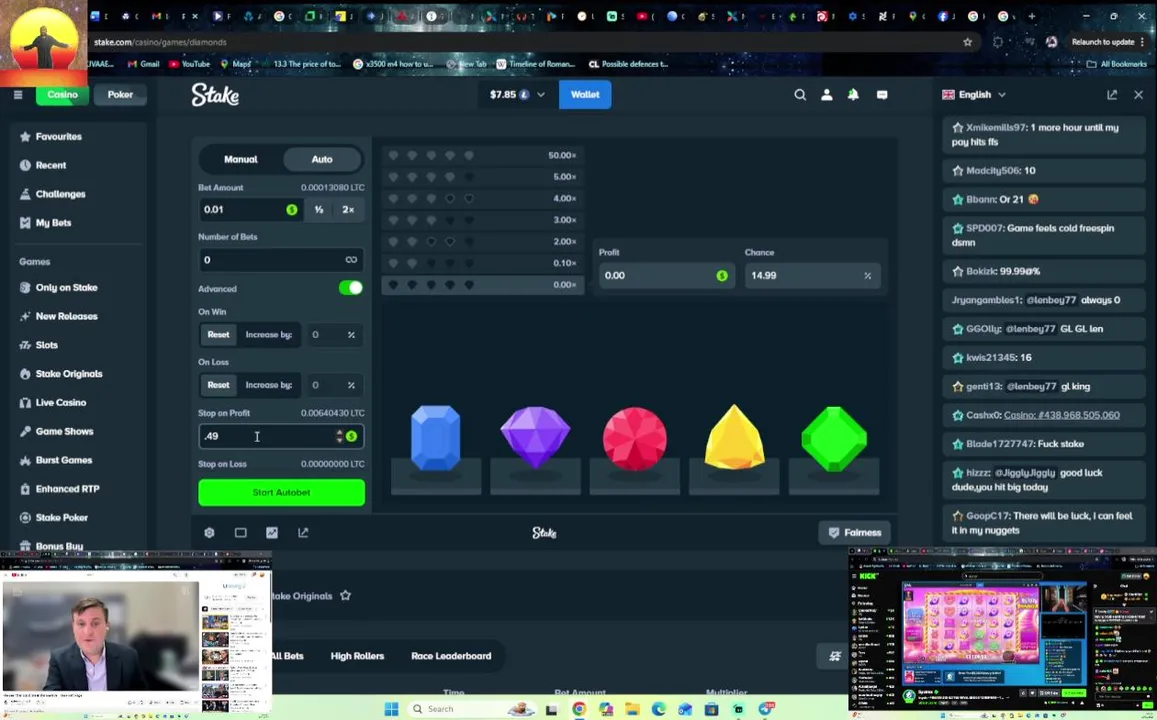Click the Kick stream thumbnail window
1157x720 pixels.
[1002, 631]
